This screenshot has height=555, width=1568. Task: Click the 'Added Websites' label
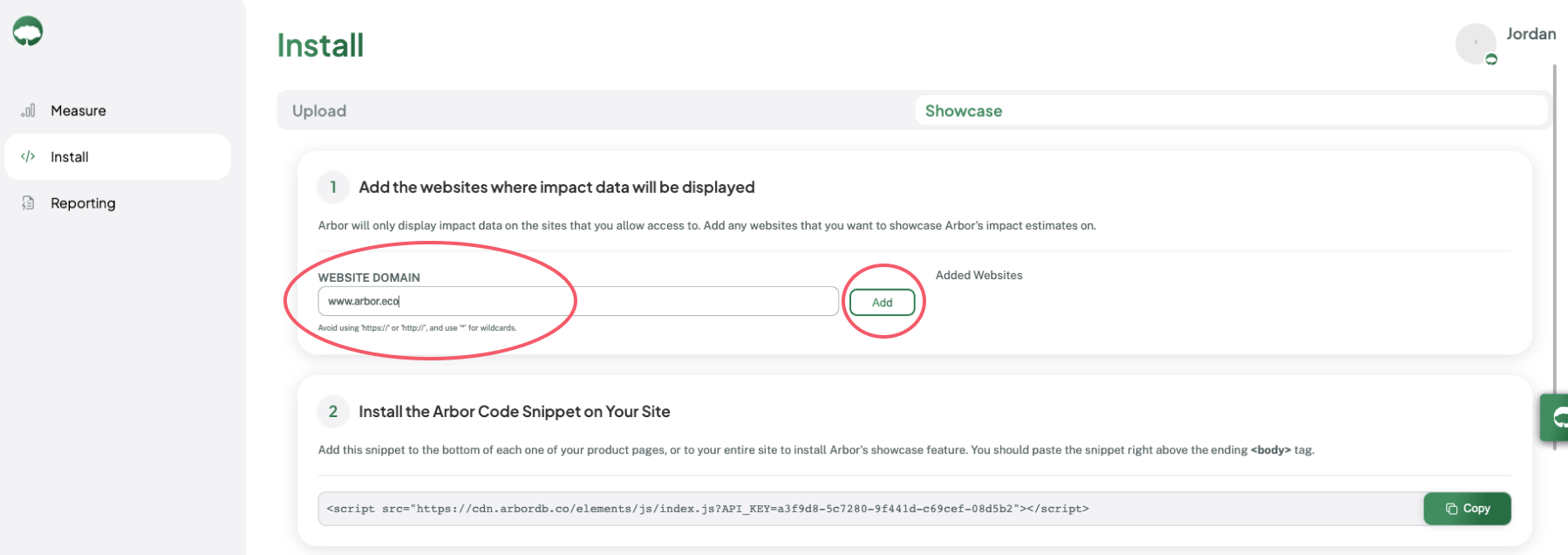click(978, 275)
